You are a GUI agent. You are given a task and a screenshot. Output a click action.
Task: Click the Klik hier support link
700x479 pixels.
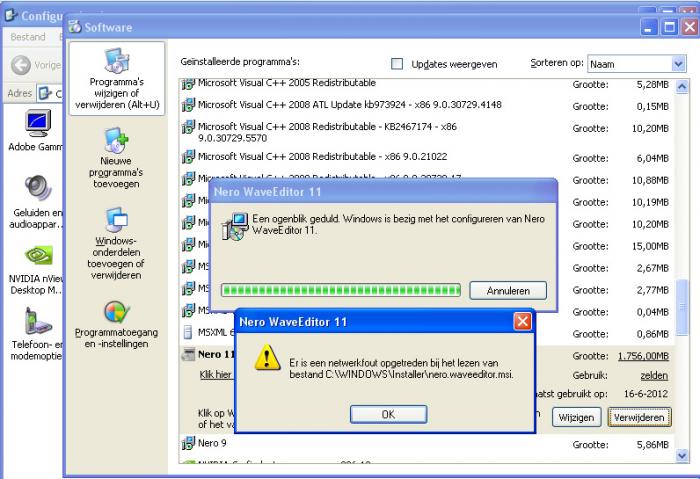215,375
